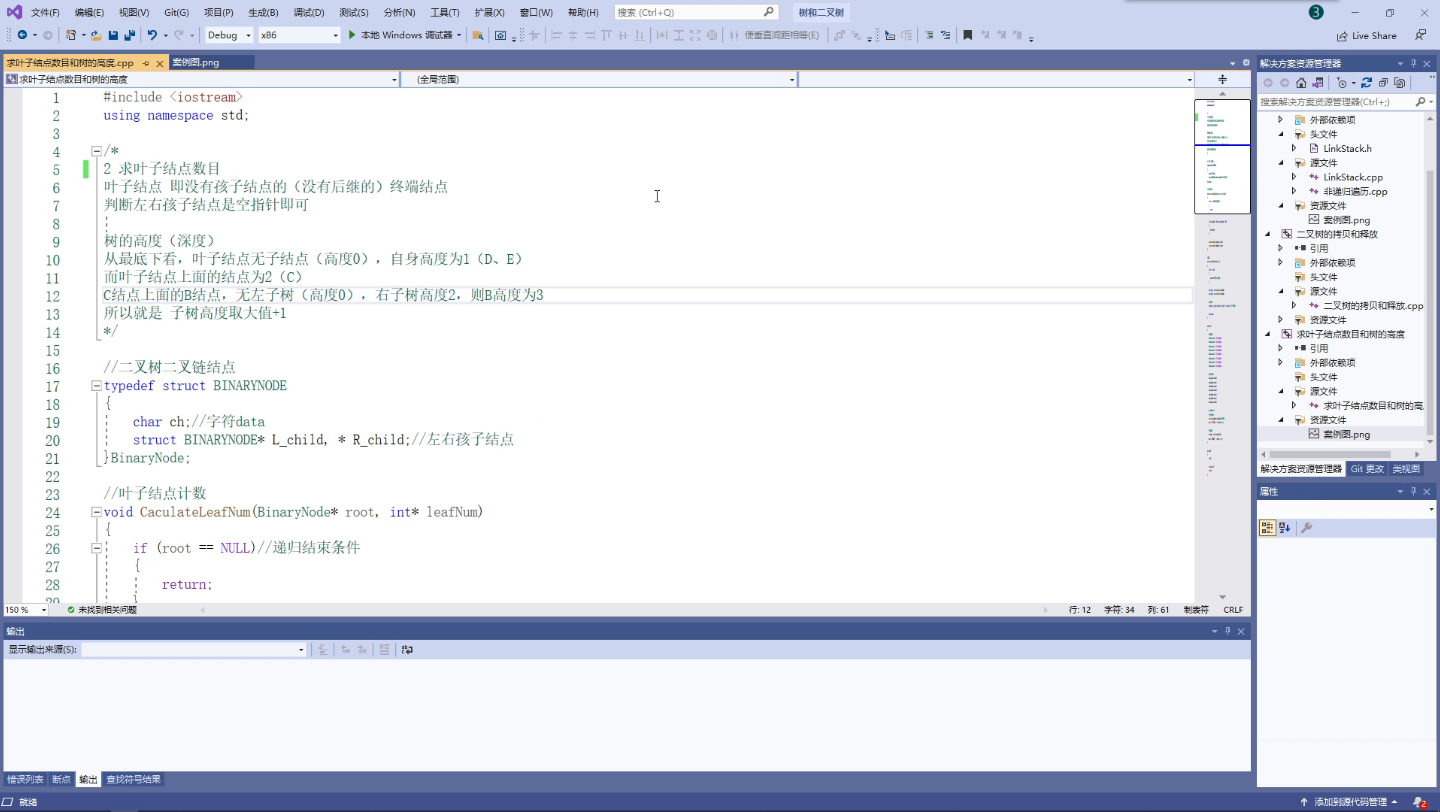Undo the last edit with the undo arrow
The width and height of the screenshot is (1440, 812).
pyautogui.click(x=152, y=35)
